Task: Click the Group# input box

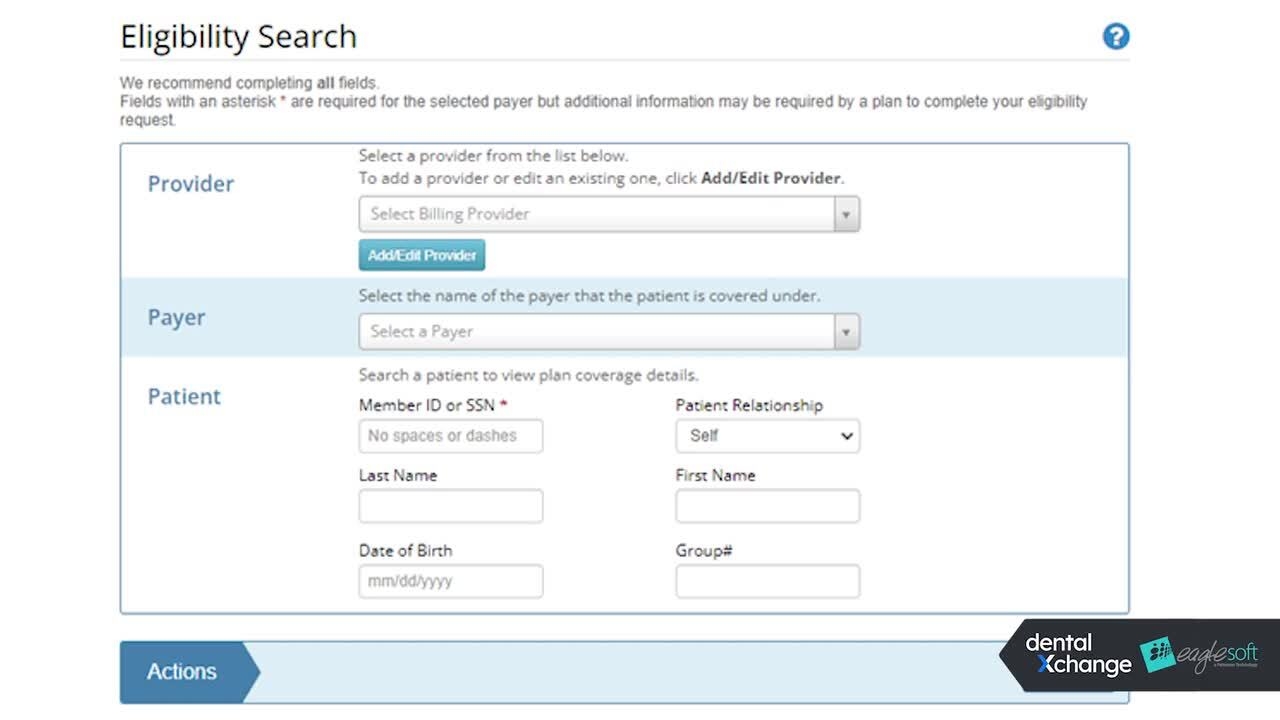Action: (767, 581)
